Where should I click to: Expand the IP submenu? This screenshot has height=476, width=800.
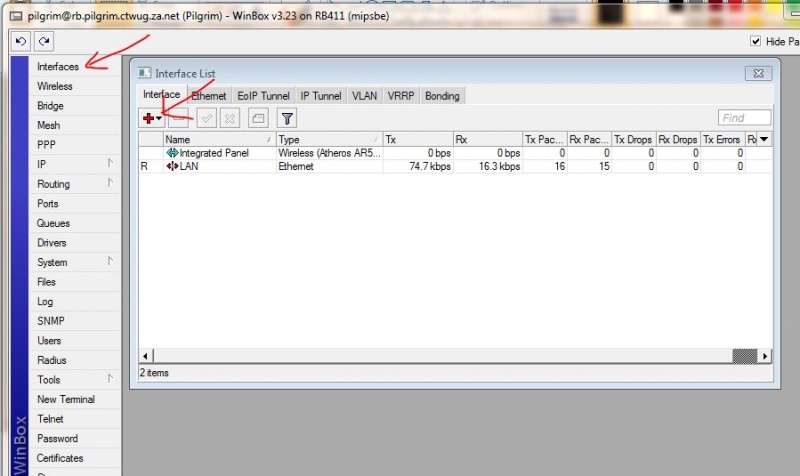(x=110, y=163)
